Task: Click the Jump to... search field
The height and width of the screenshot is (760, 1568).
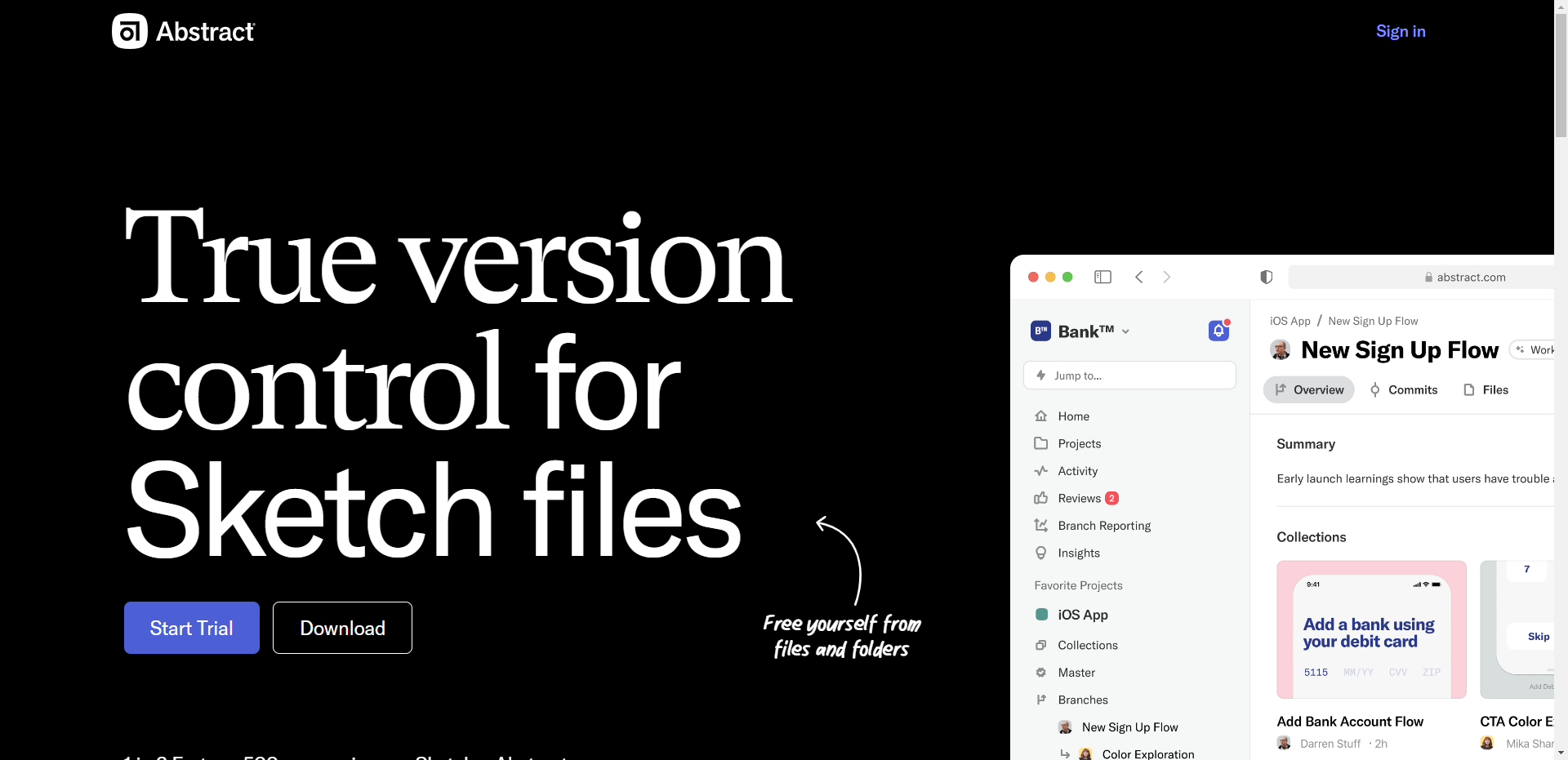Action: tap(1129, 376)
